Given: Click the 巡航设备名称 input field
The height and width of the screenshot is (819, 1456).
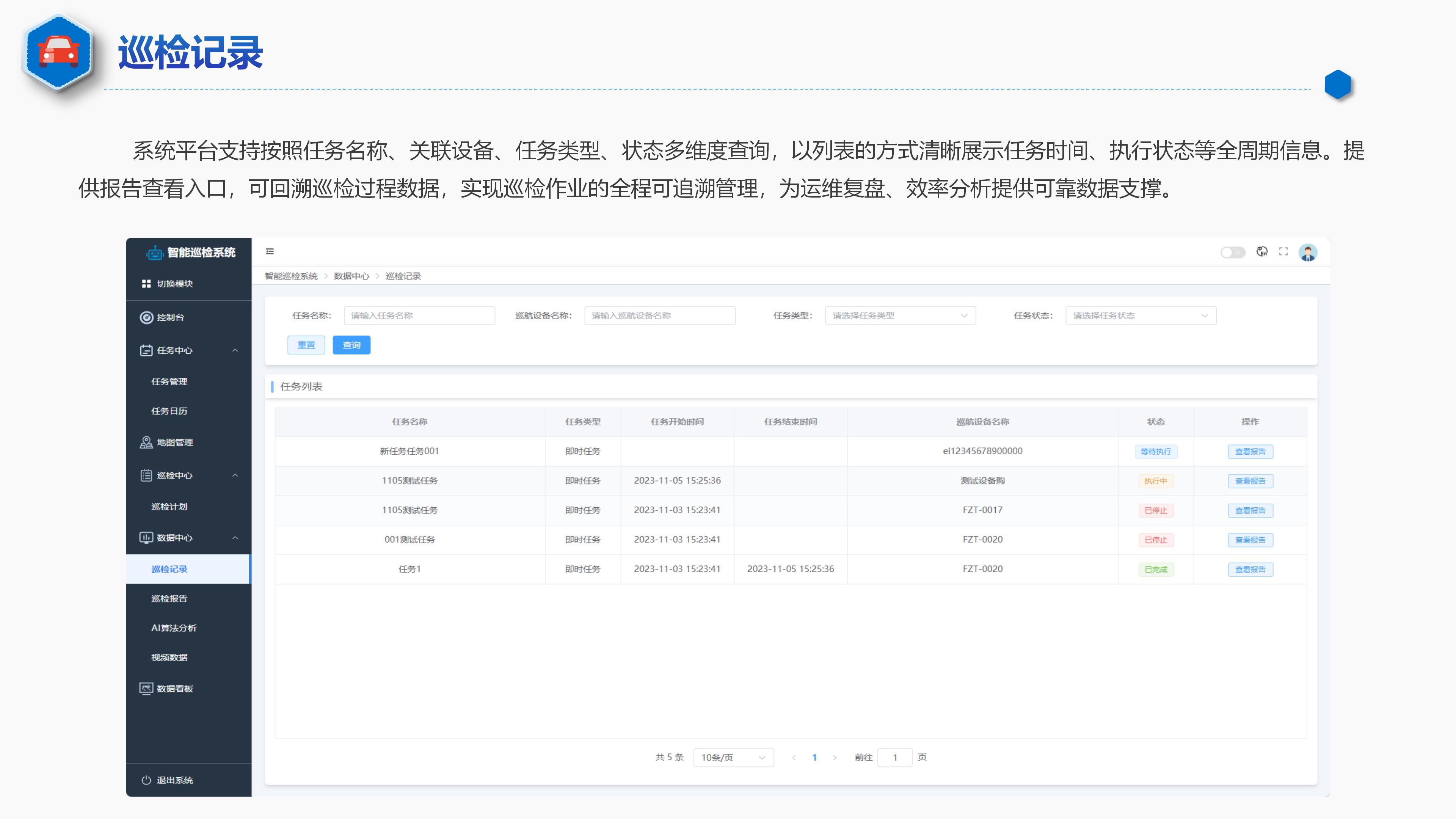Looking at the screenshot, I should pos(660,315).
